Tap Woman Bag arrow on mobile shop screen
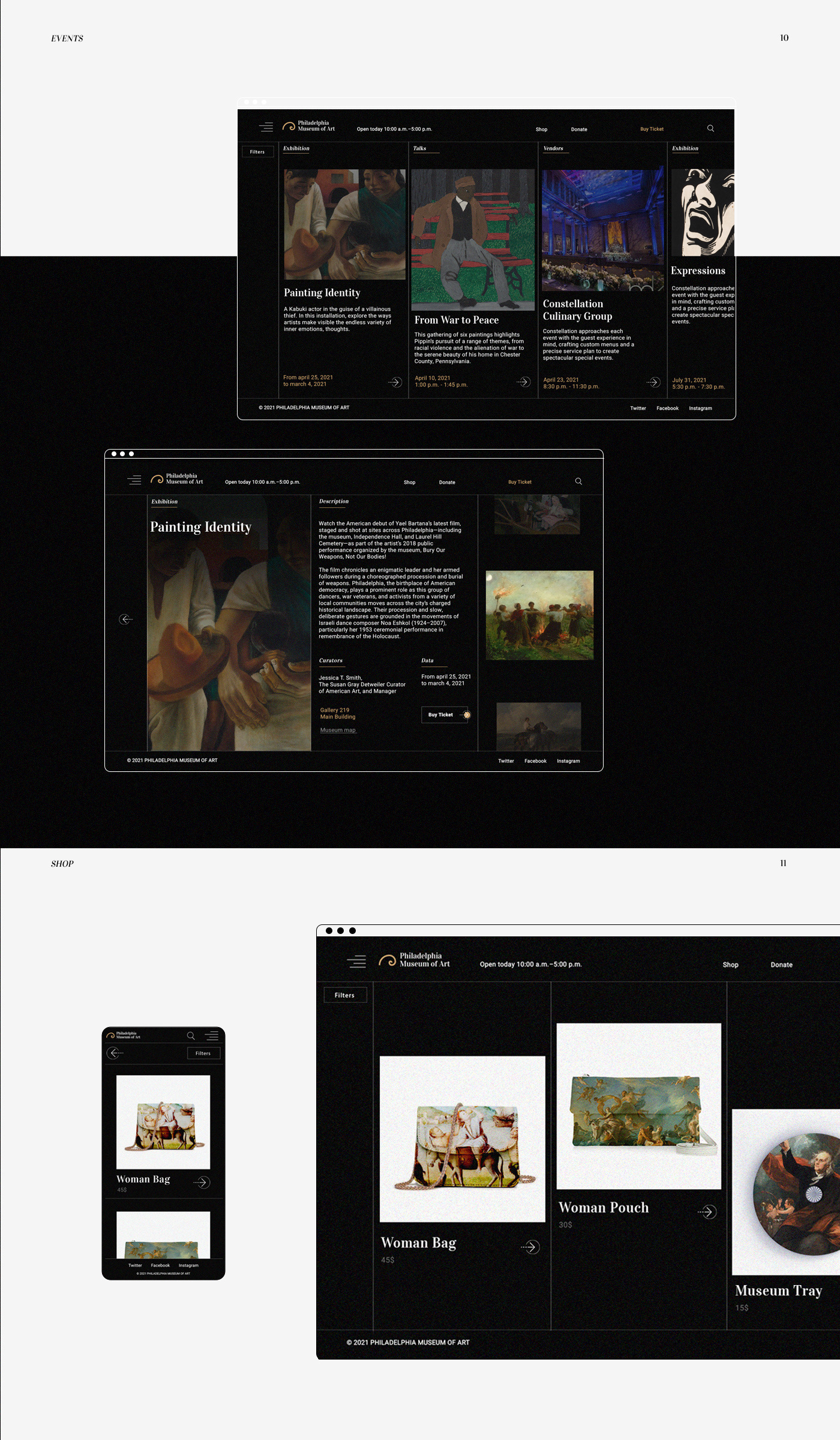840x1440 pixels. [202, 1182]
